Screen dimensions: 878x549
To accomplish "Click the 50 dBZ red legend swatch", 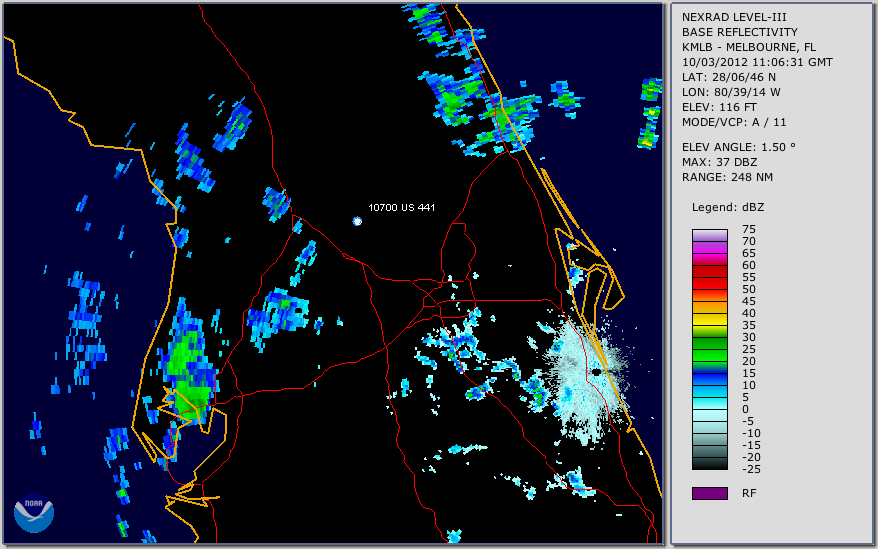I will [709, 283].
